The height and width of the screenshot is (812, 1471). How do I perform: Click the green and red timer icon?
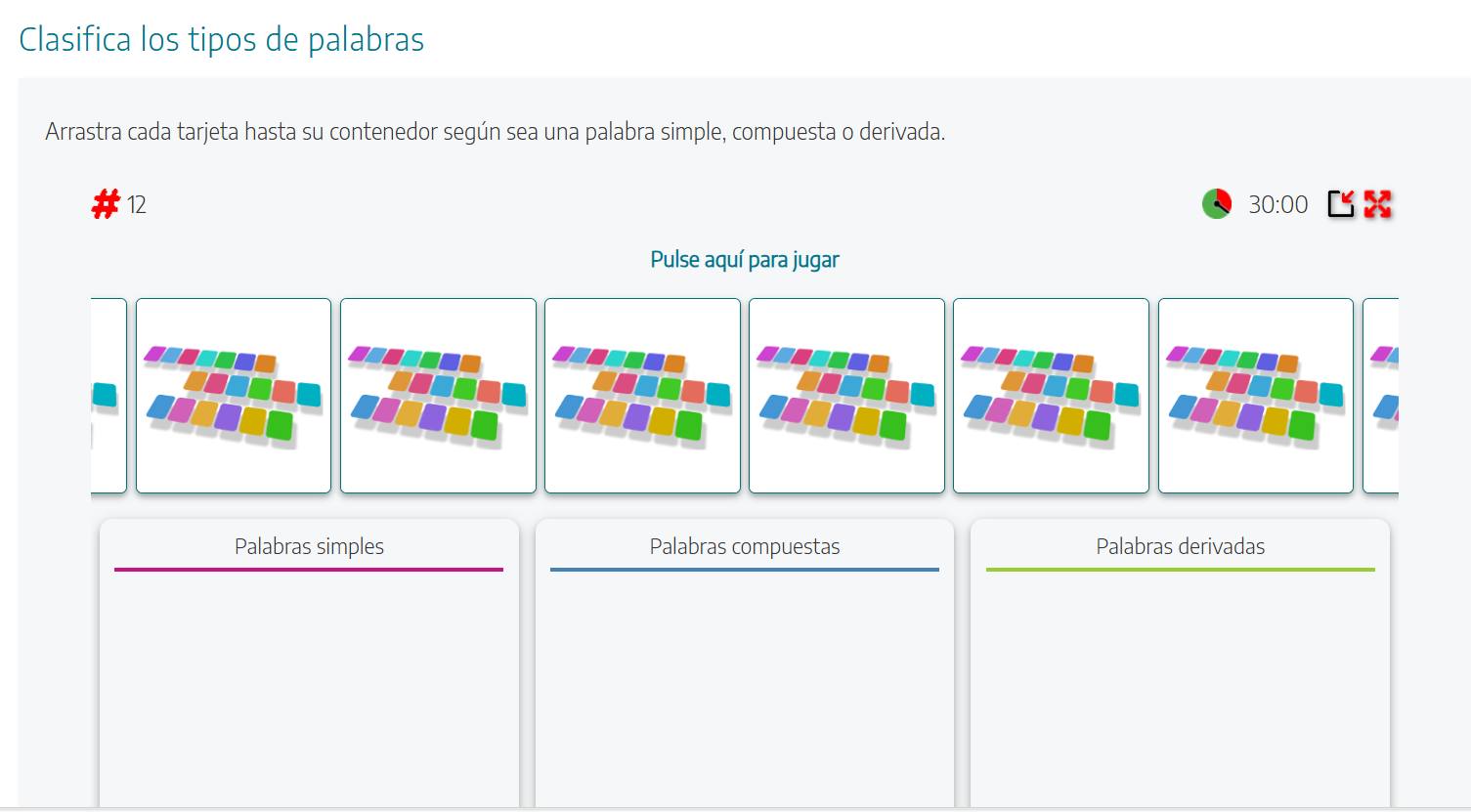tap(1217, 204)
